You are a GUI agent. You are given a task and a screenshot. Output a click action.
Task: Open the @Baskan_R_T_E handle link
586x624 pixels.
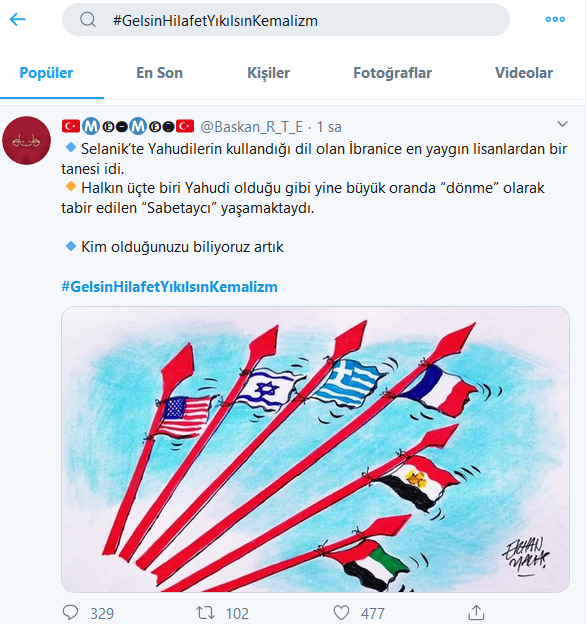[x=251, y=127]
